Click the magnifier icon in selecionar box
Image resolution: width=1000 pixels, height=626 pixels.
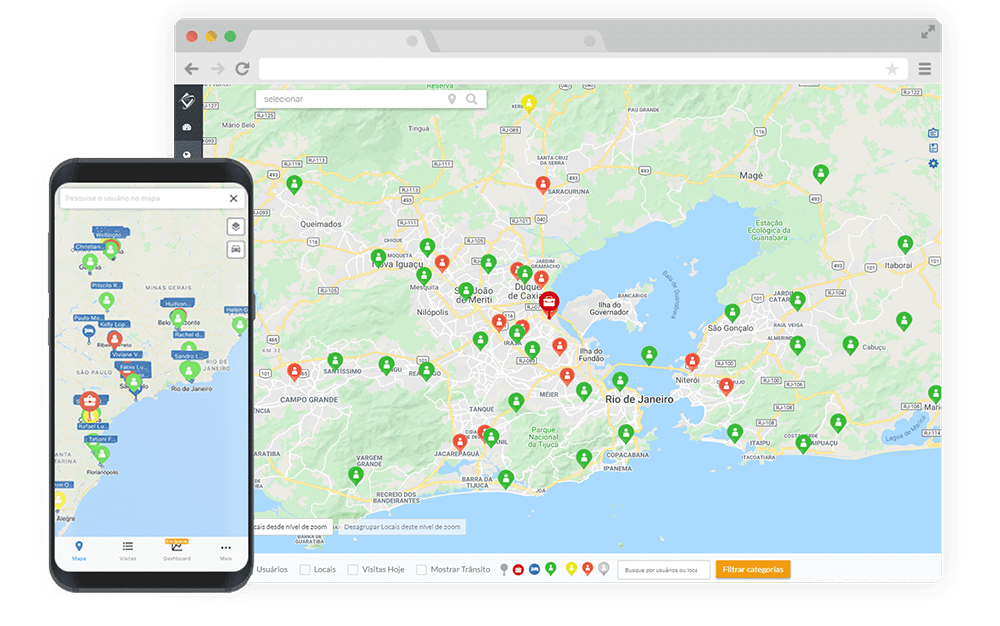(x=471, y=99)
